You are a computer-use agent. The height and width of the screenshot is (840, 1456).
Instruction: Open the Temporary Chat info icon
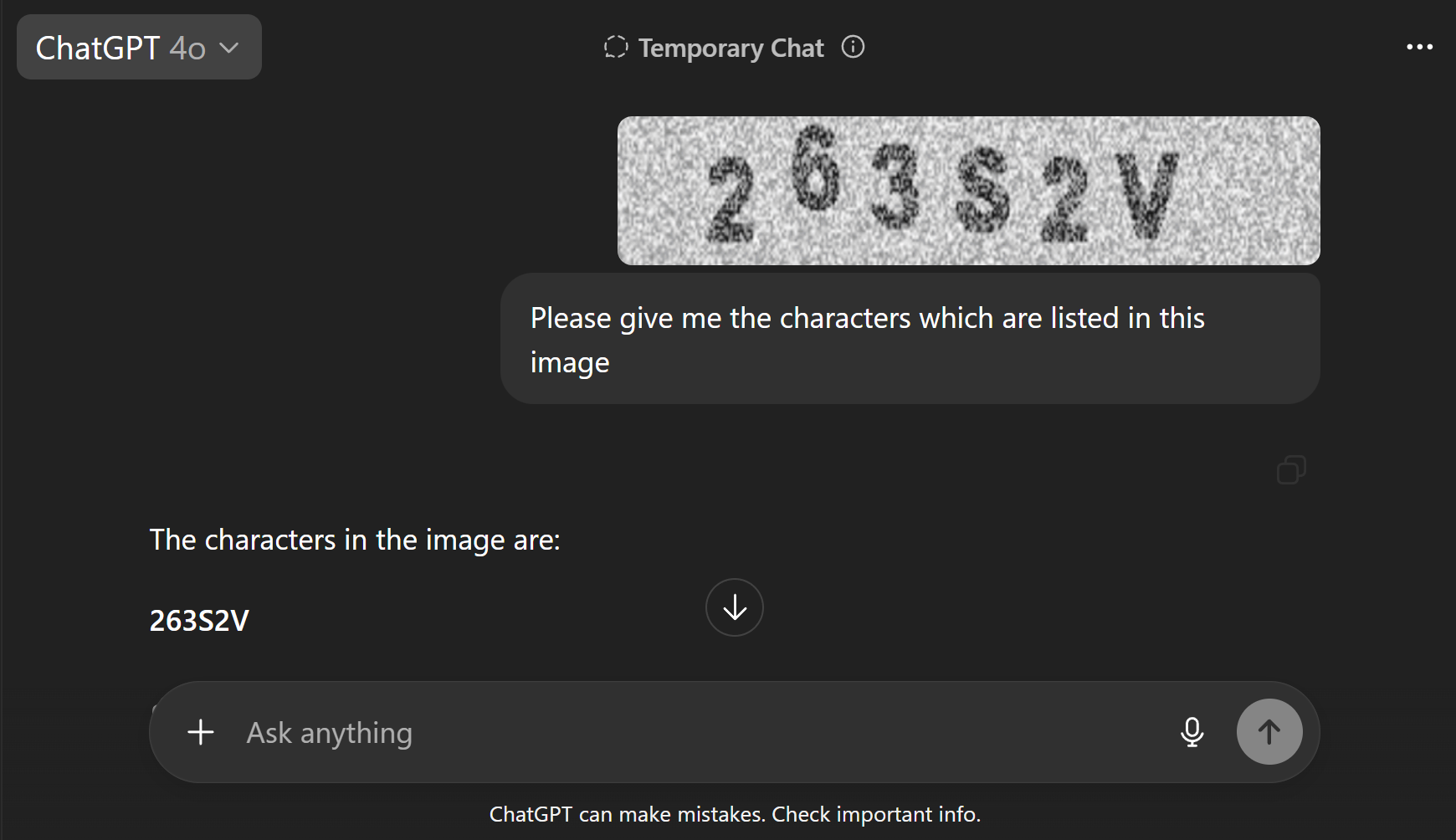coord(853,47)
